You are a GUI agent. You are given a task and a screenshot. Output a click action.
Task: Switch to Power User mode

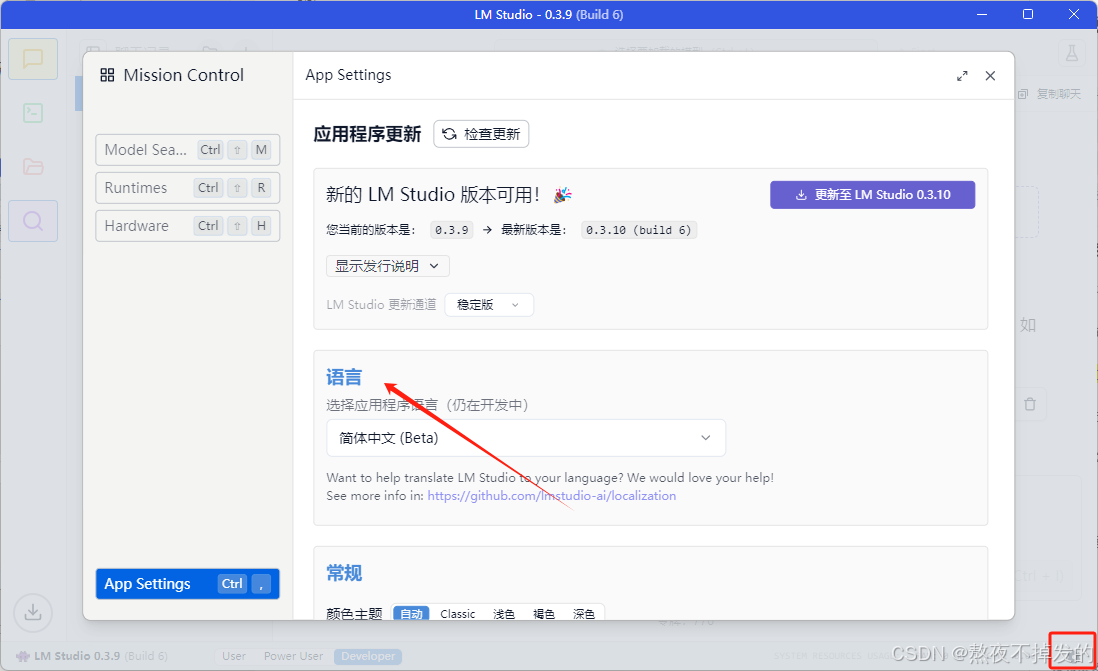click(x=293, y=656)
